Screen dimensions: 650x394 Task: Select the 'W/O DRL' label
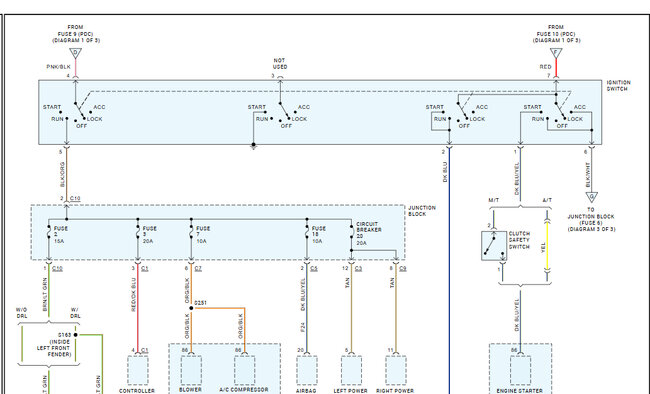click(22, 313)
